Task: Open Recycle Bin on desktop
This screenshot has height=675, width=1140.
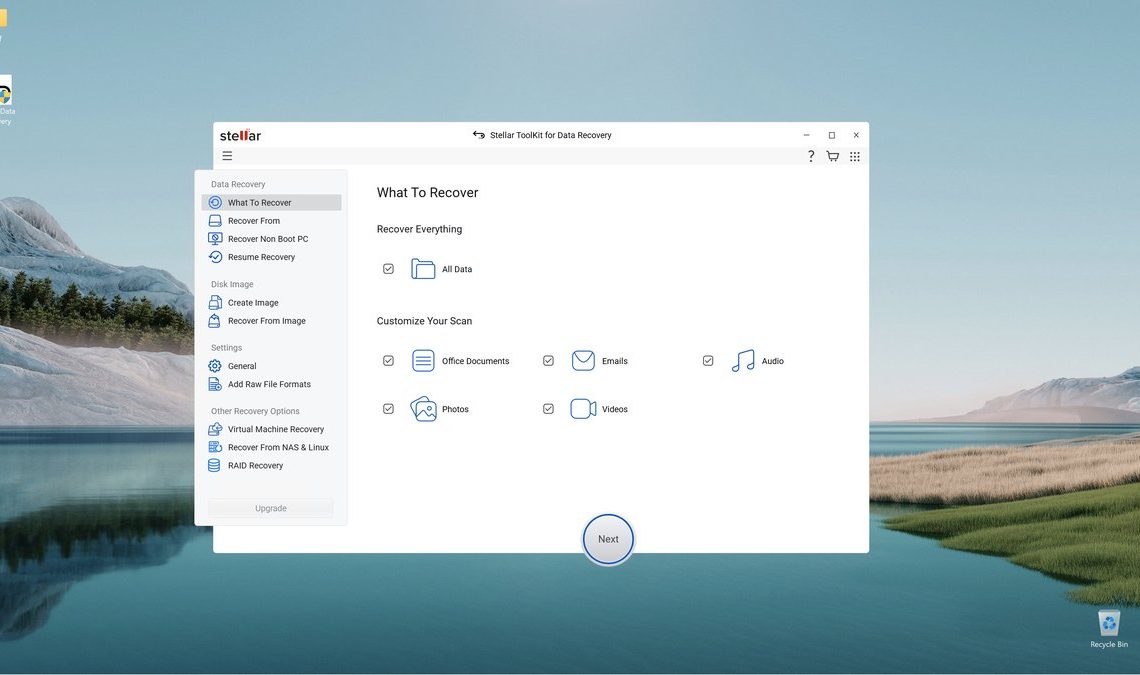Action: tap(1108, 627)
